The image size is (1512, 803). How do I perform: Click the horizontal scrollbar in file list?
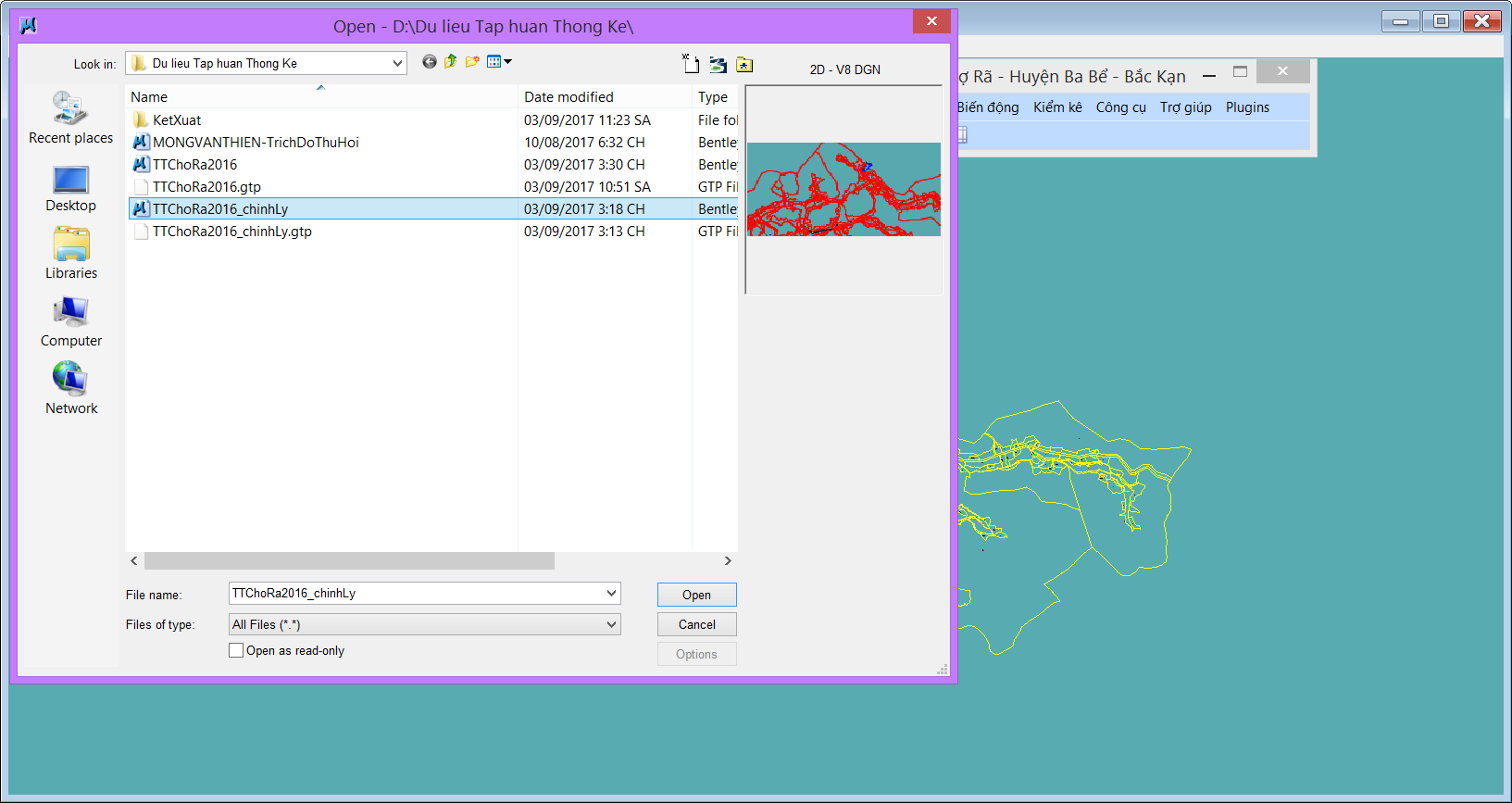pyautogui.click(x=349, y=561)
